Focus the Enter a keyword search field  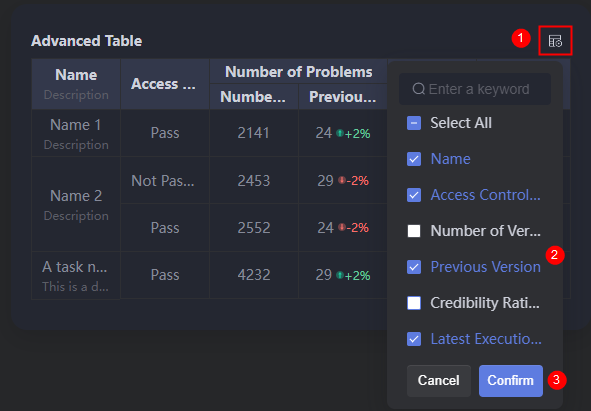[x=475, y=89]
